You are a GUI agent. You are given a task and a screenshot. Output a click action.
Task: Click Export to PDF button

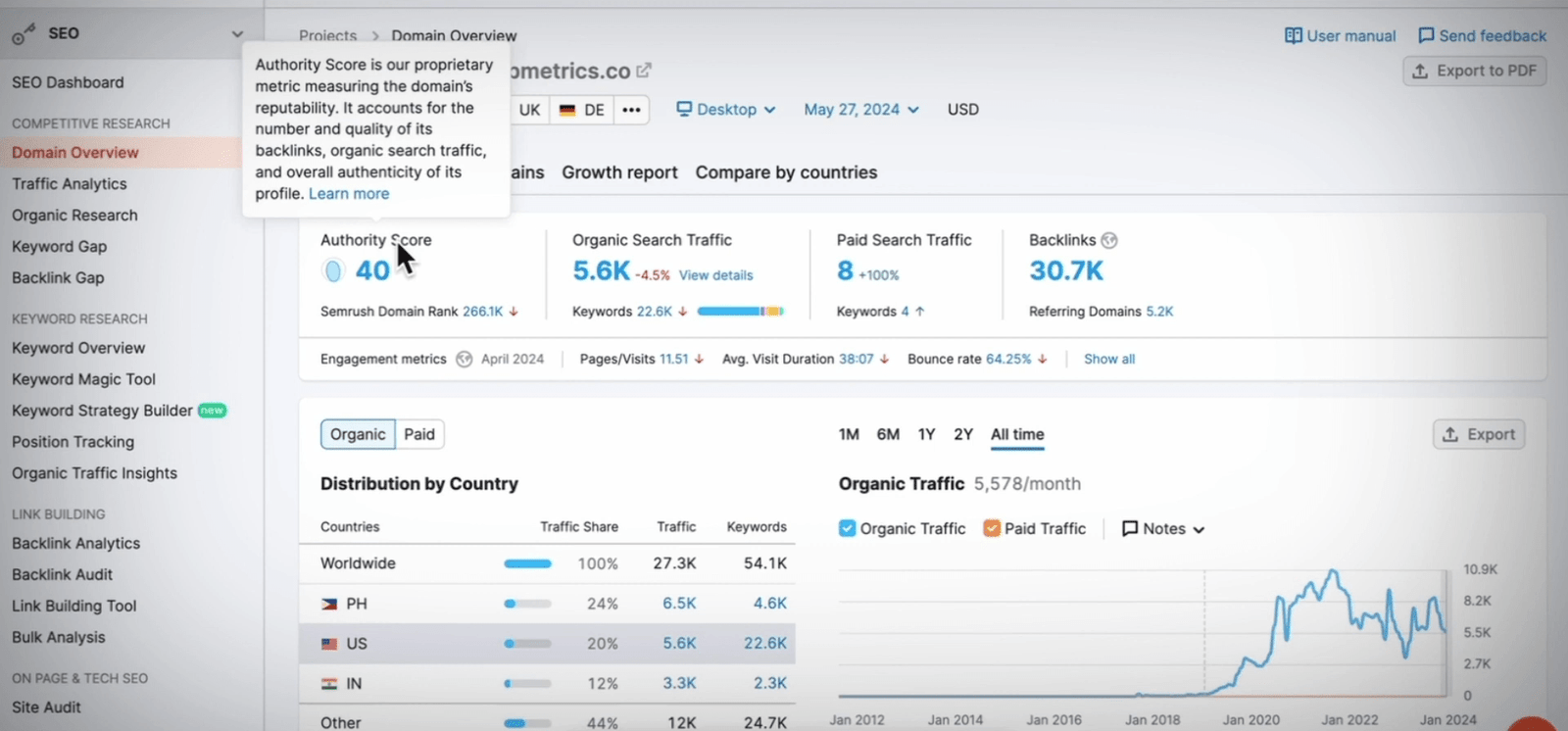coord(1475,72)
